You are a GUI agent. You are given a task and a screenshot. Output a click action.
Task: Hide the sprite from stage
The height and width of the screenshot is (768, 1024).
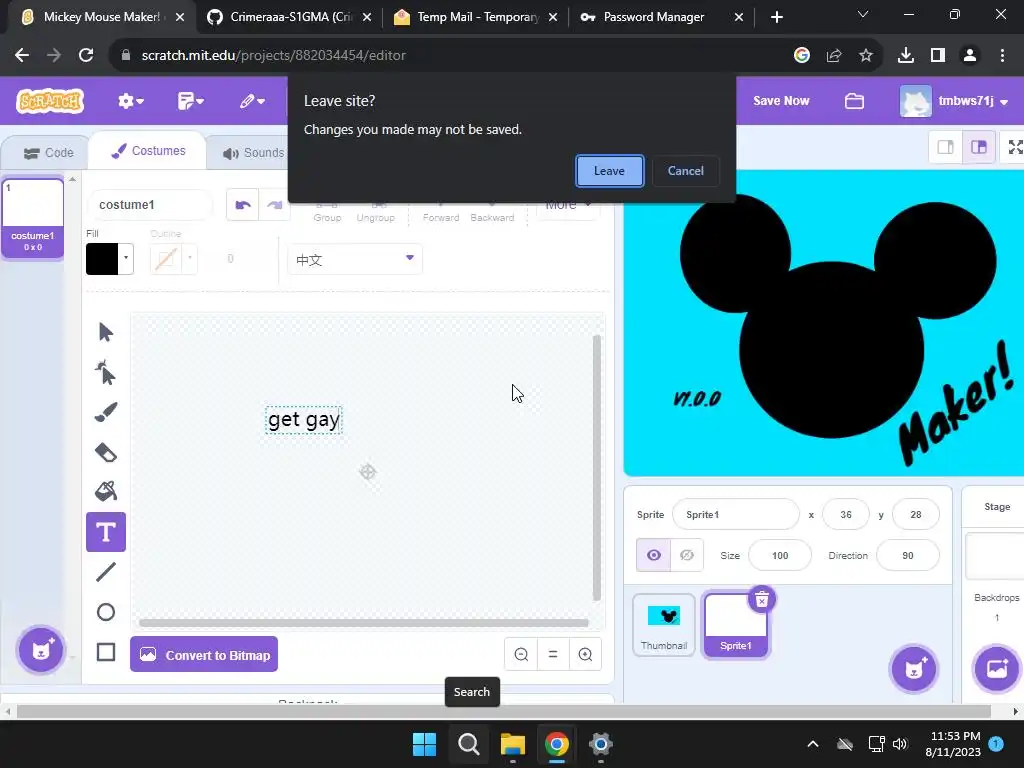(687, 555)
